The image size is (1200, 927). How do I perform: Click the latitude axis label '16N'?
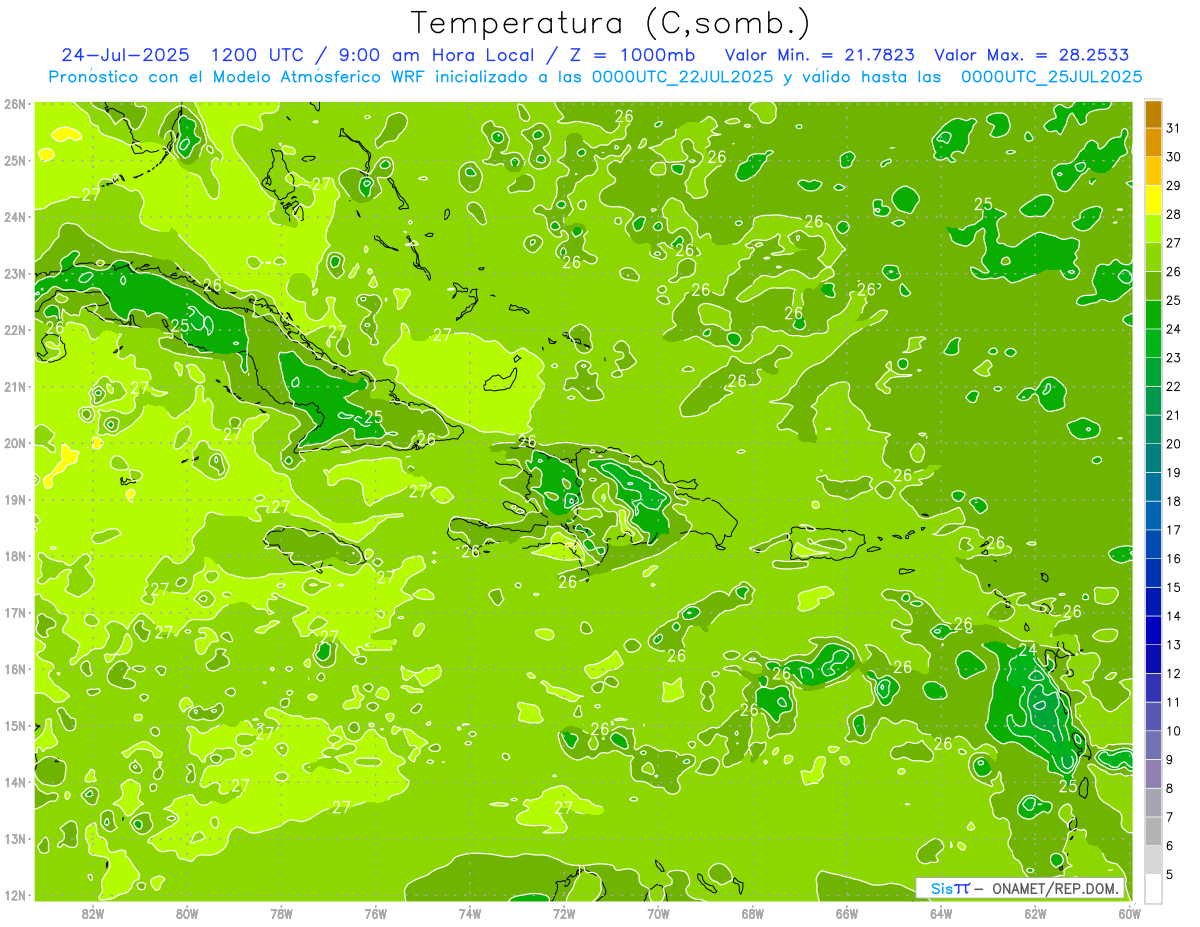(15, 669)
